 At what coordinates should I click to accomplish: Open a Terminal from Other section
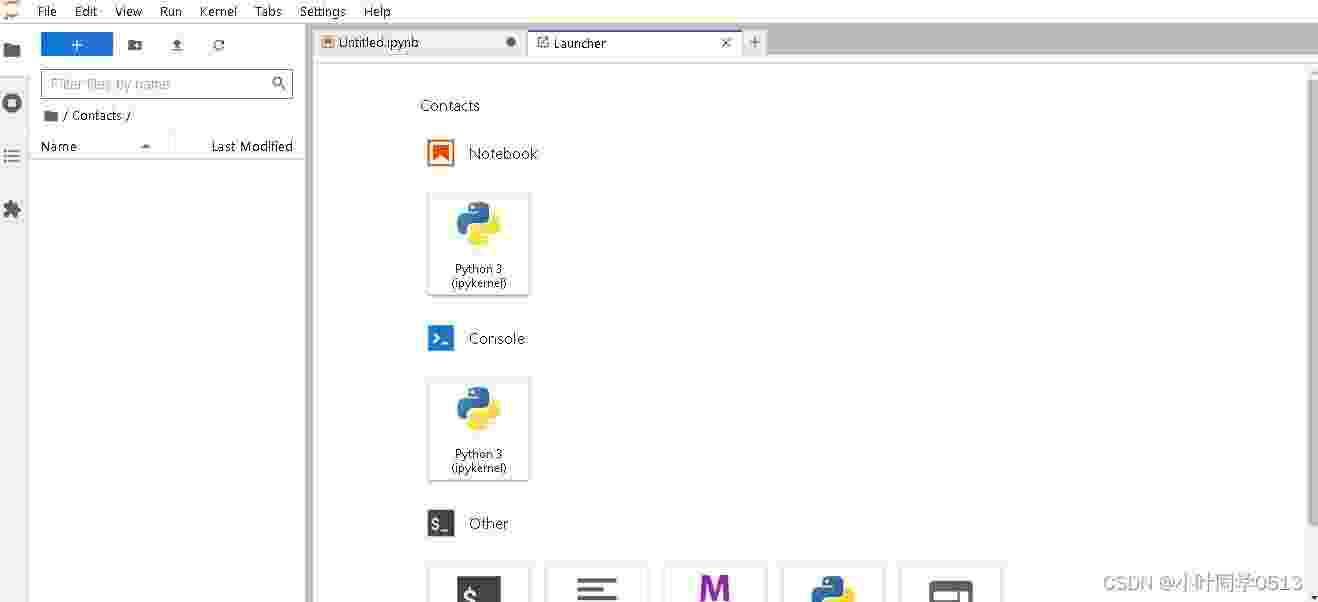479,584
